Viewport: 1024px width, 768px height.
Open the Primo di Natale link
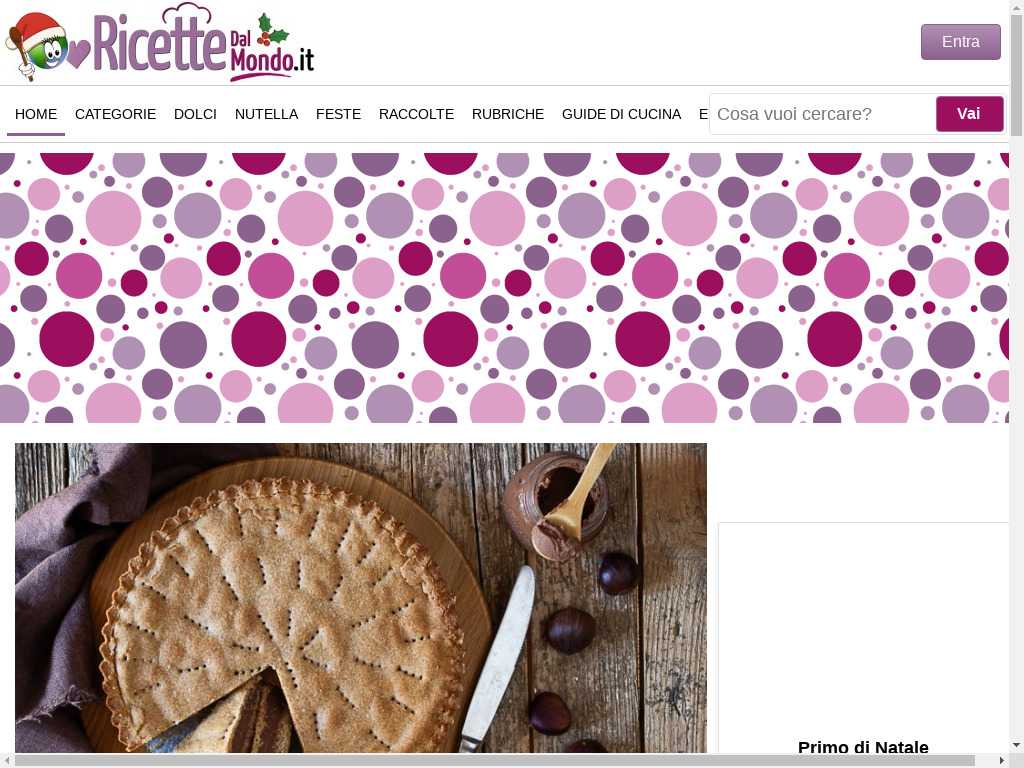coord(863,747)
